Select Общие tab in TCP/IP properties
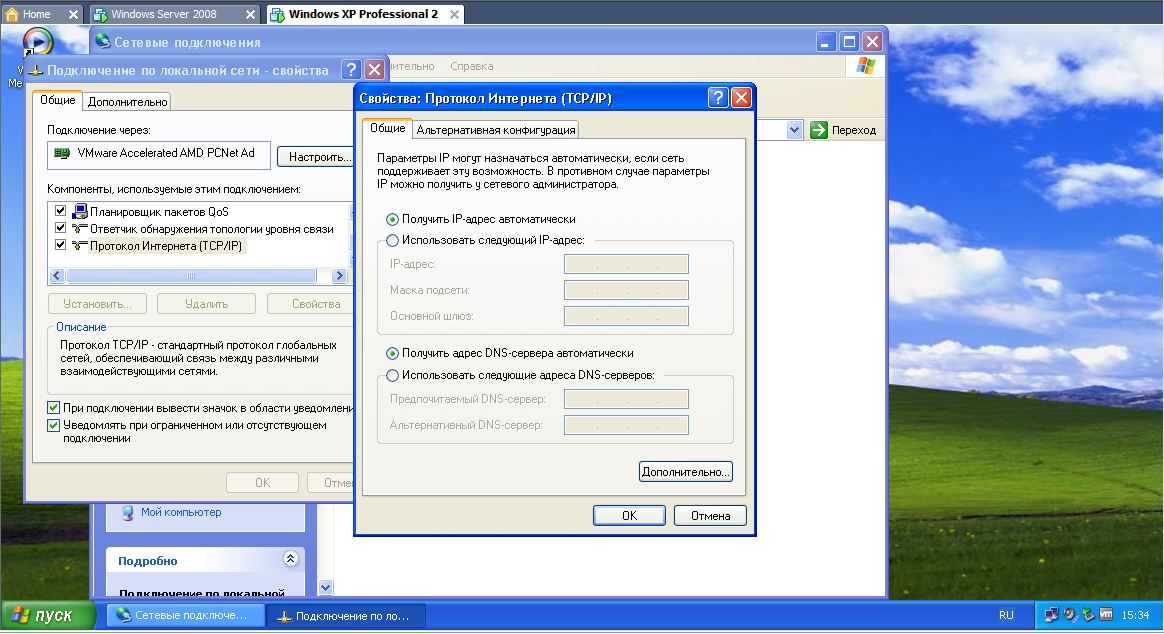The width and height of the screenshot is (1164, 634). (x=388, y=128)
